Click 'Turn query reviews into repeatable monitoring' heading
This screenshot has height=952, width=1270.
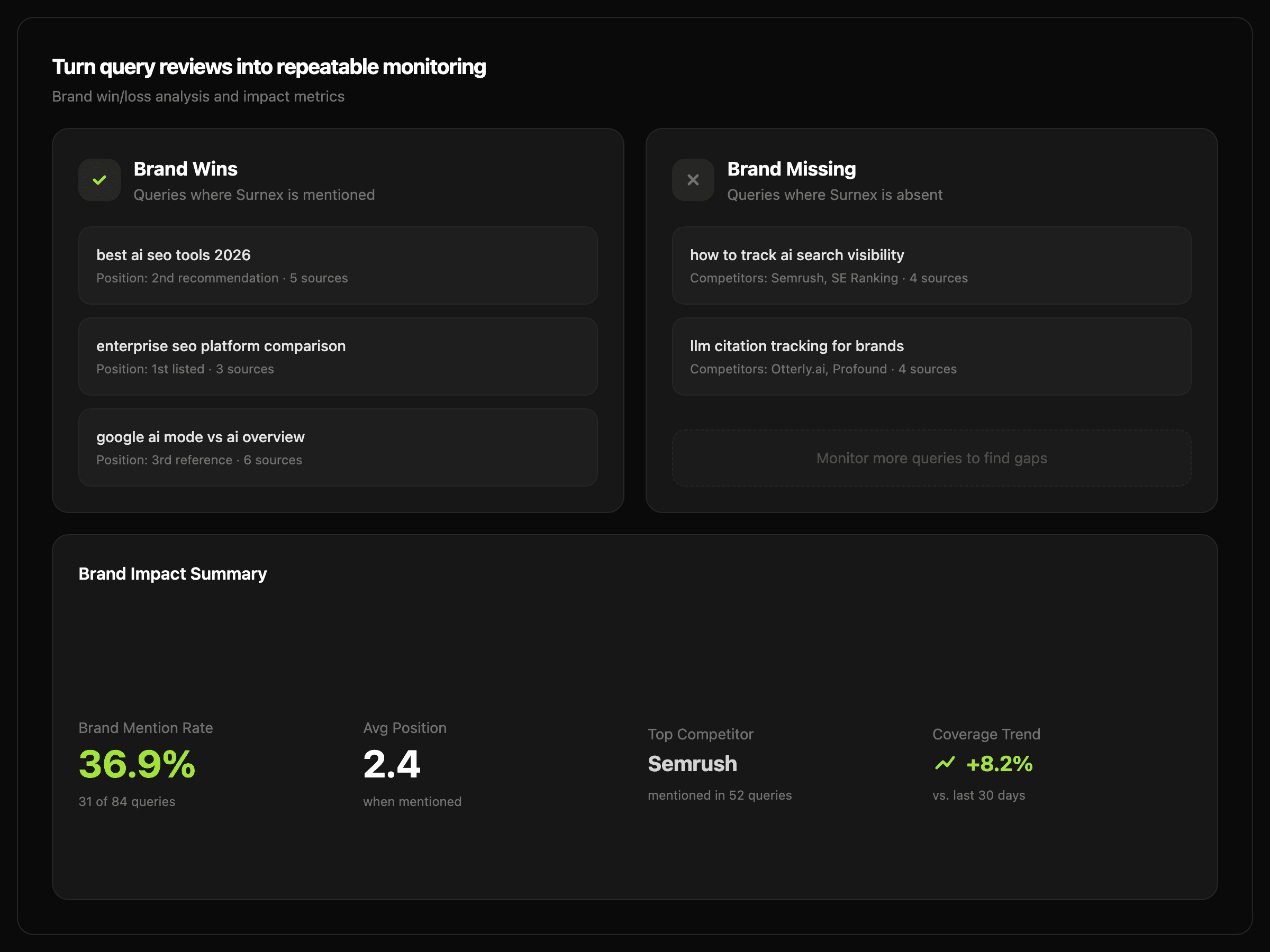click(269, 67)
